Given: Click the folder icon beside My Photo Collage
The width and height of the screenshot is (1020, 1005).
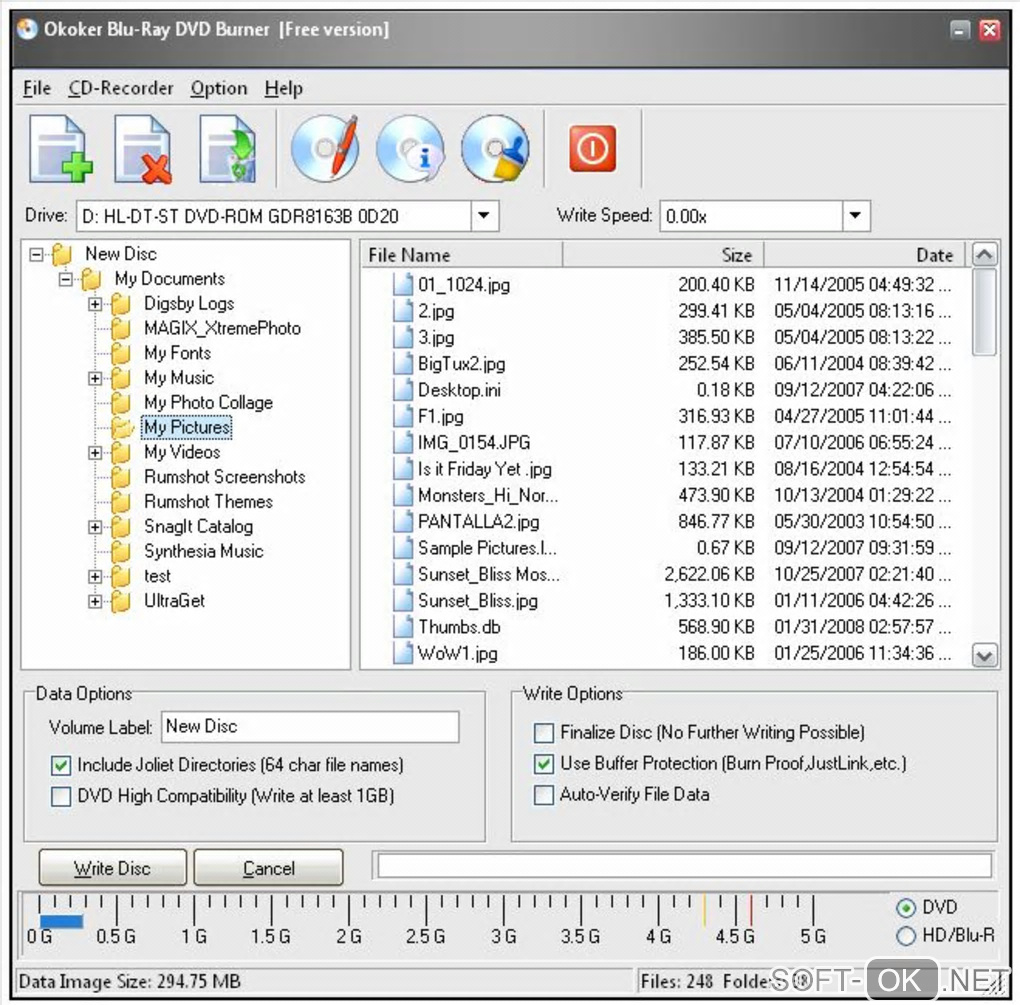Looking at the screenshot, I should [x=121, y=403].
